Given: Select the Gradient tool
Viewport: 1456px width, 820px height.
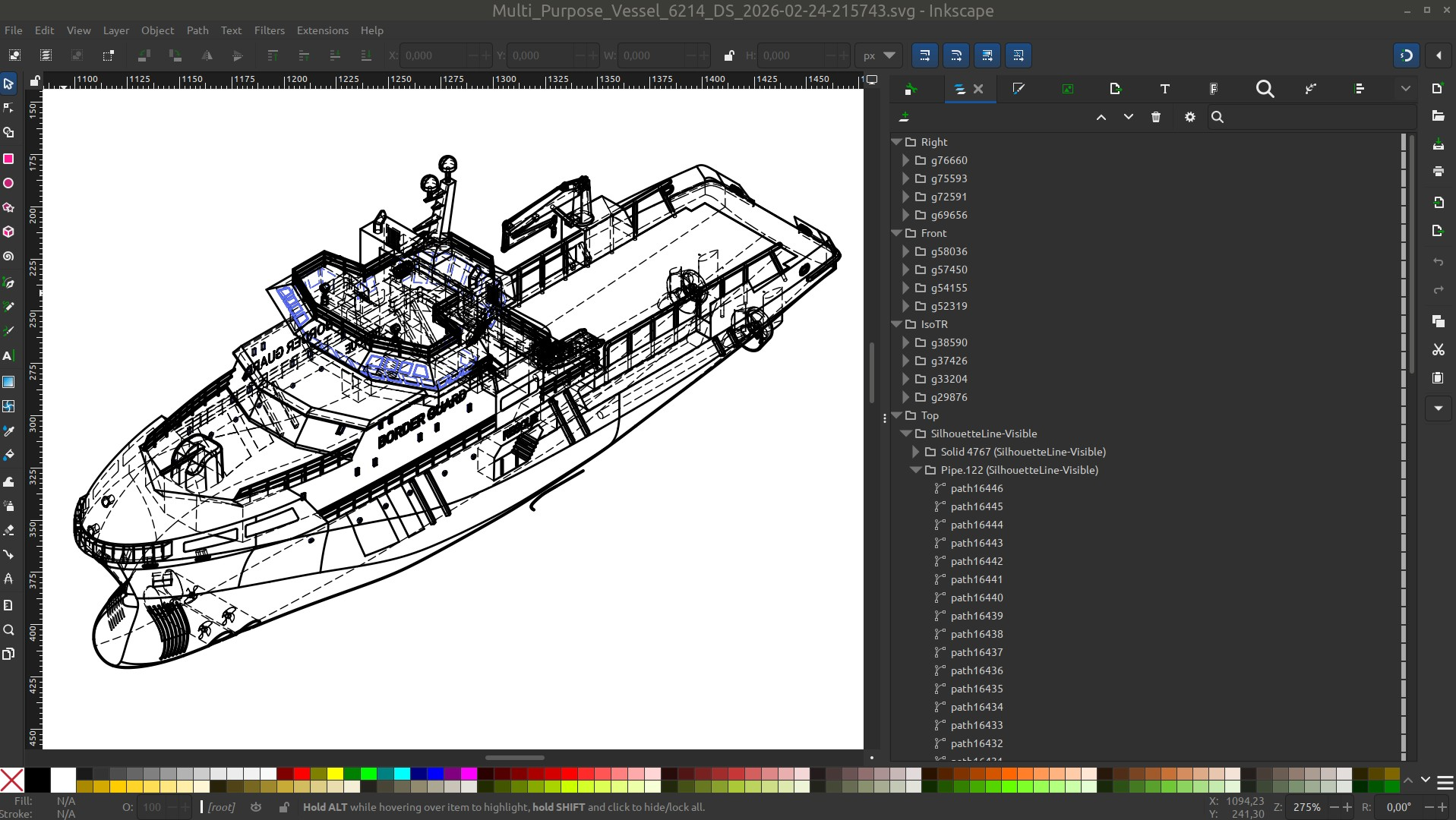Looking at the screenshot, I should (8, 381).
